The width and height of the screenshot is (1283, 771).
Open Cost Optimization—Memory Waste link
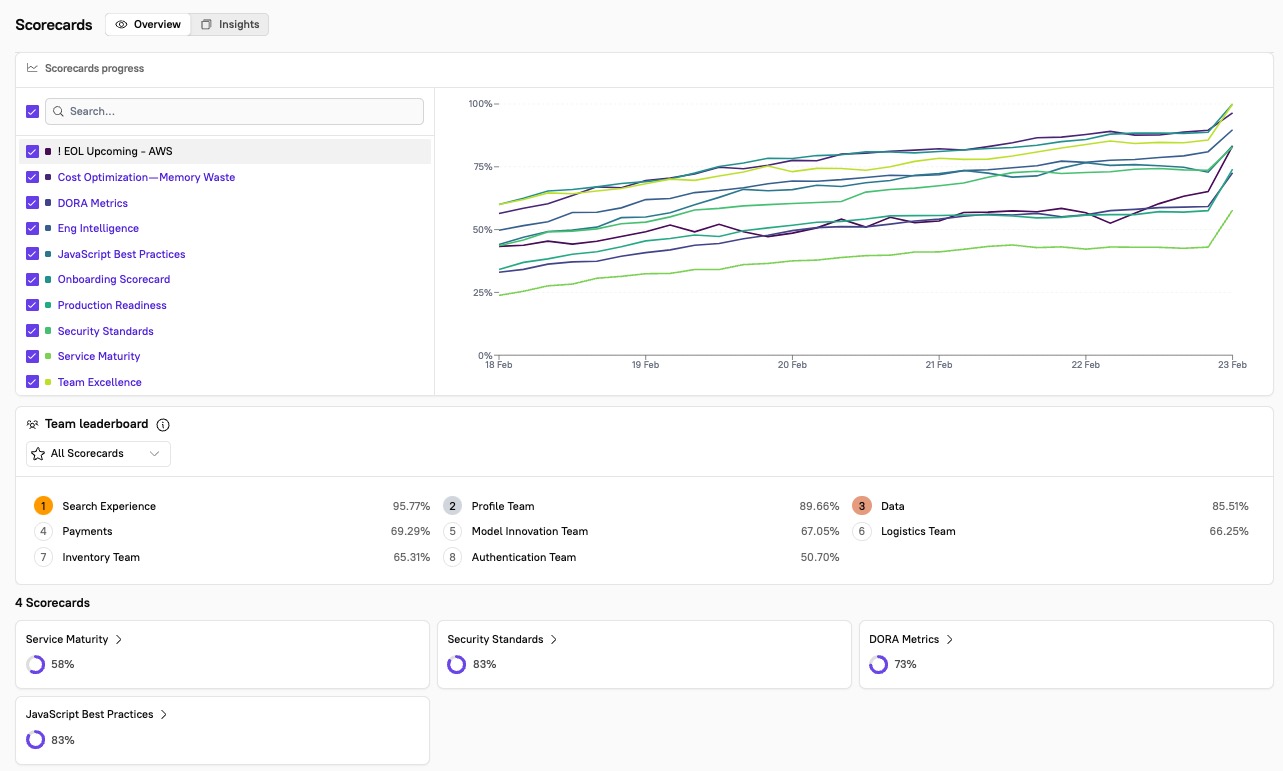pyautogui.click(x=146, y=177)
